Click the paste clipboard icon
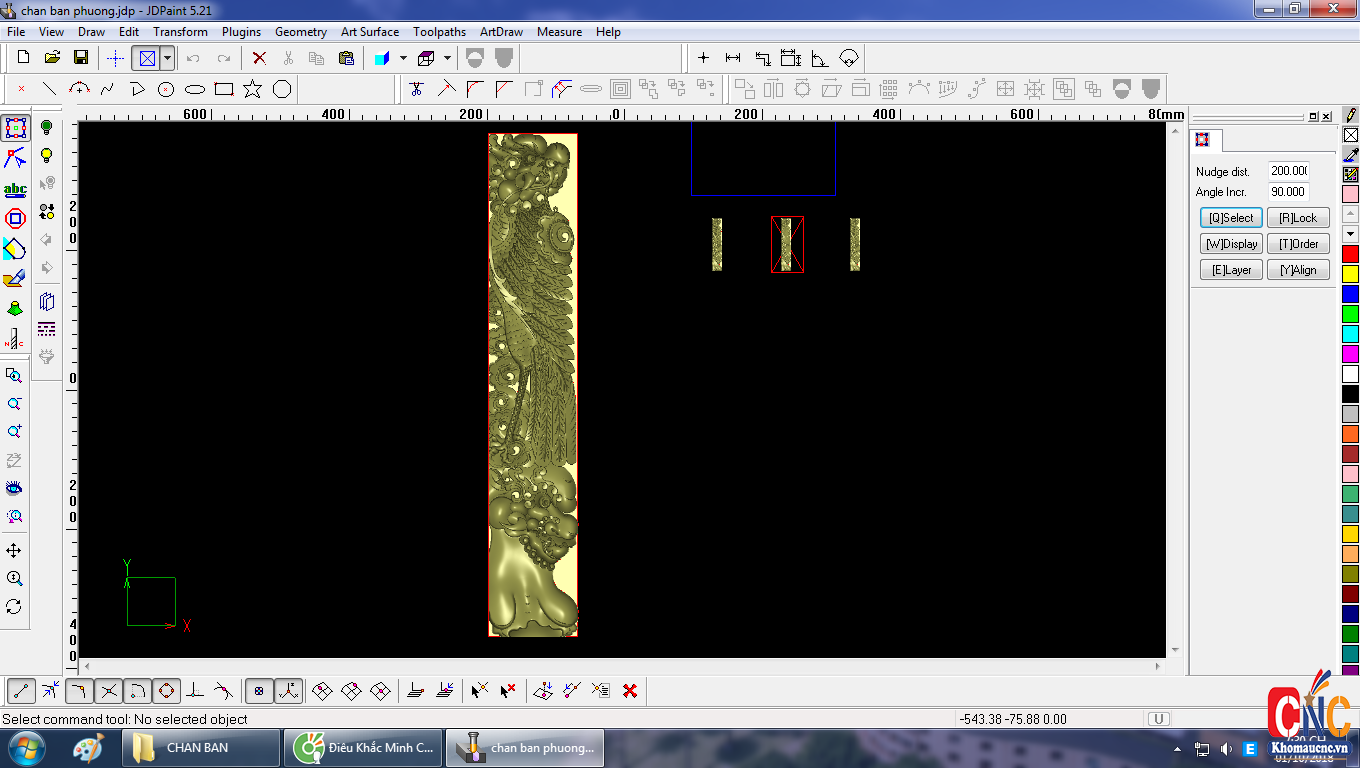 [346, 58]
